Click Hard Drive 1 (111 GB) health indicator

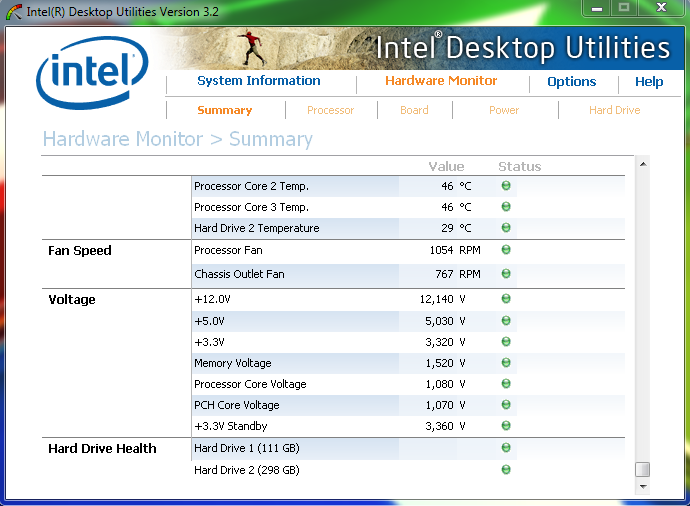tap(506, 447)
